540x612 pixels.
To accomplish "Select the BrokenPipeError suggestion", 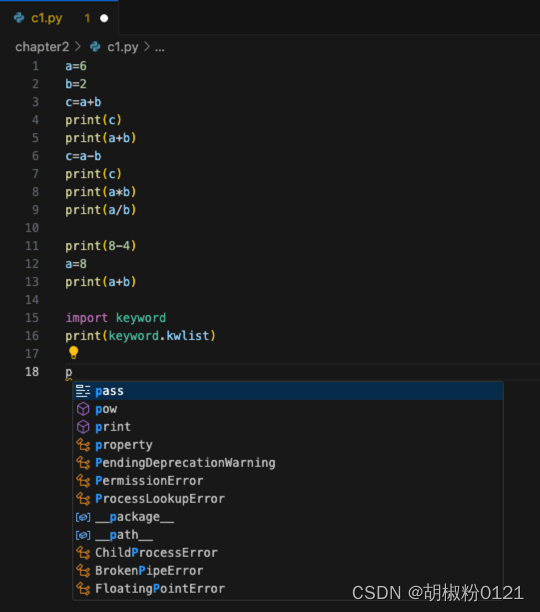I will tap(288, 571).
